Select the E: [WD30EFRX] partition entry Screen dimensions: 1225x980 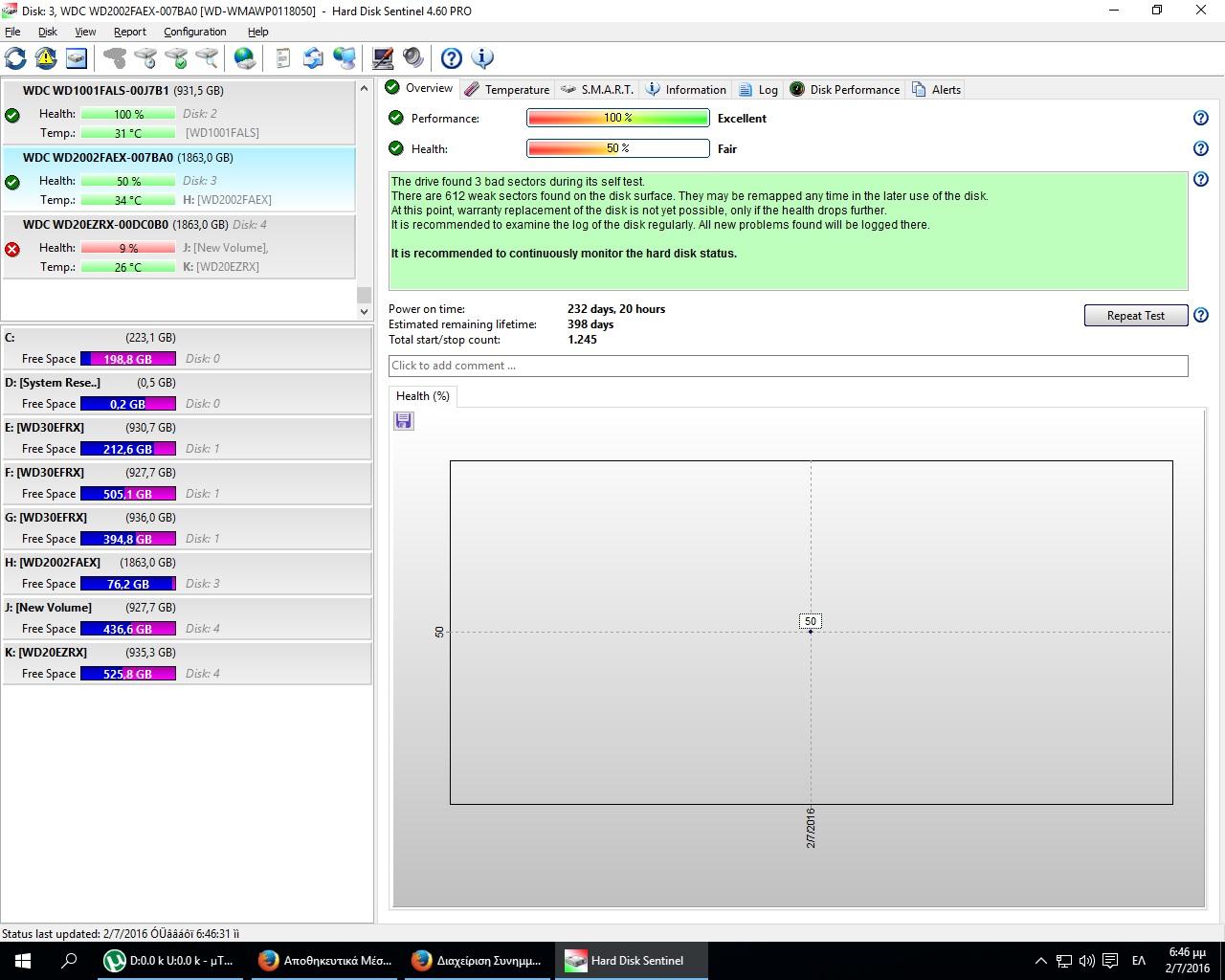tap(187, 437)
